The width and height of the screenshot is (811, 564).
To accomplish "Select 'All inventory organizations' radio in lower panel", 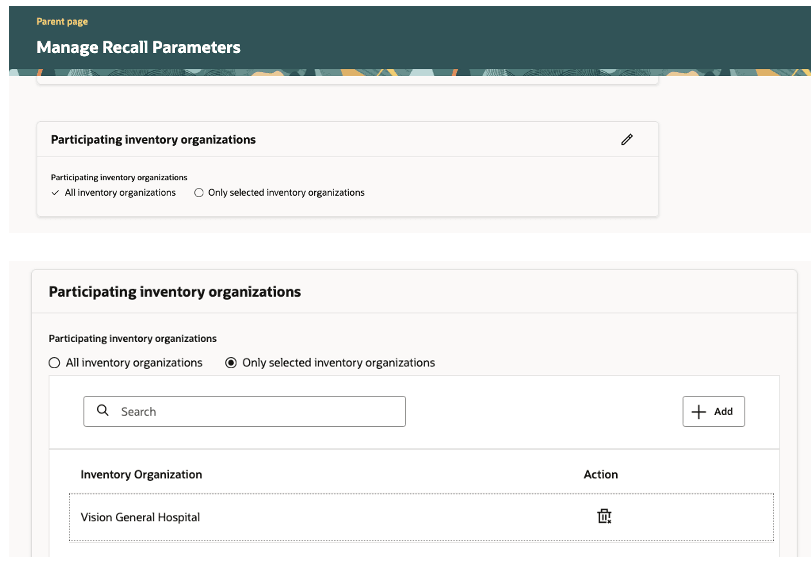I will 54,363.
